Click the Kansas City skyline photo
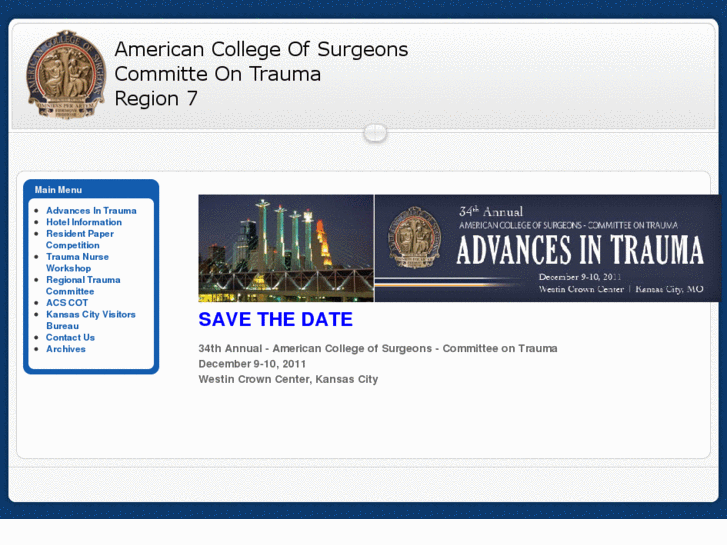This screenshot has height=545, width=727. pyautogui.click(x=286, y=248)
